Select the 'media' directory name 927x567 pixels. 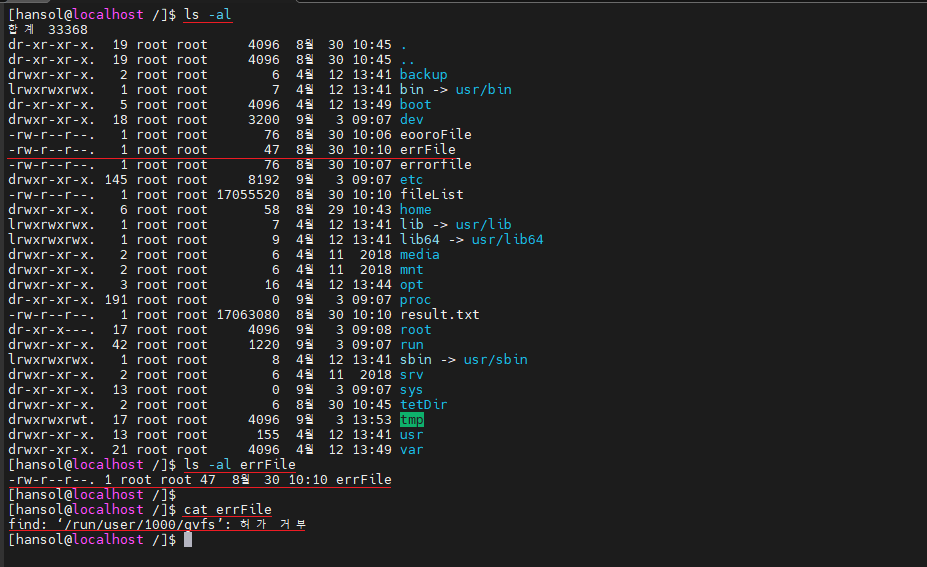pos(419,255)
